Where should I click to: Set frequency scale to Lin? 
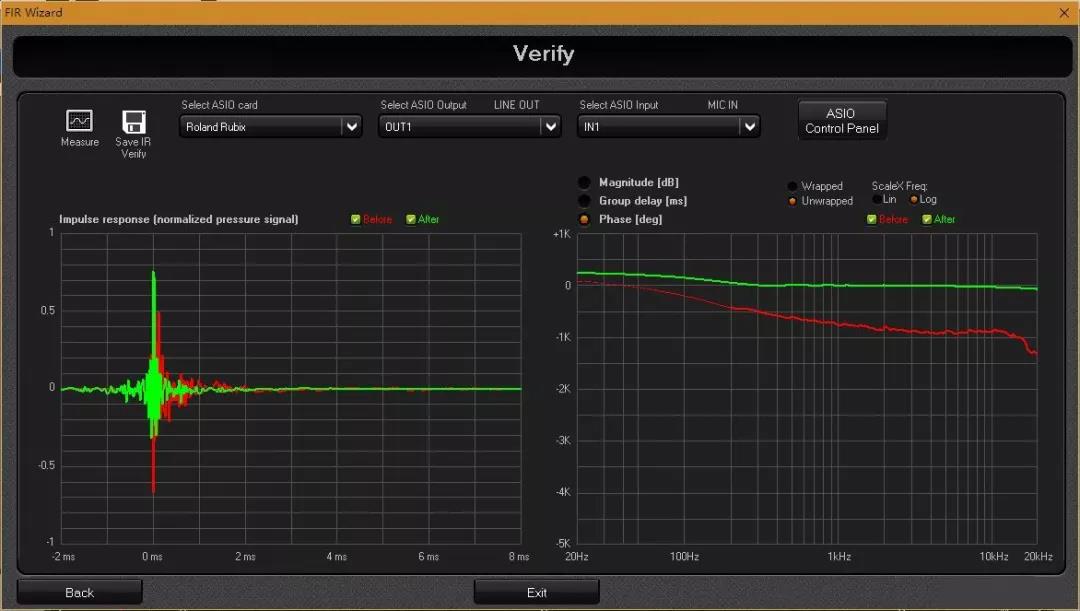877,199
